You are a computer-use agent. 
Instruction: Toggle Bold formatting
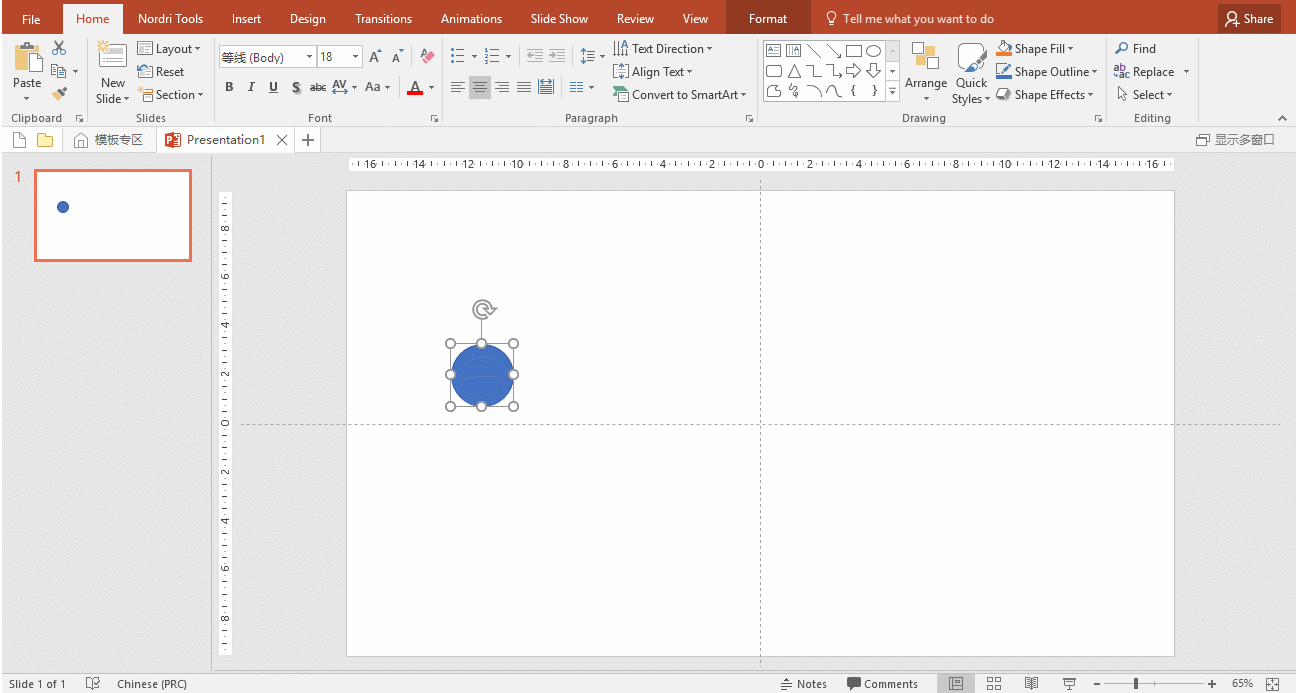[229, 88]
